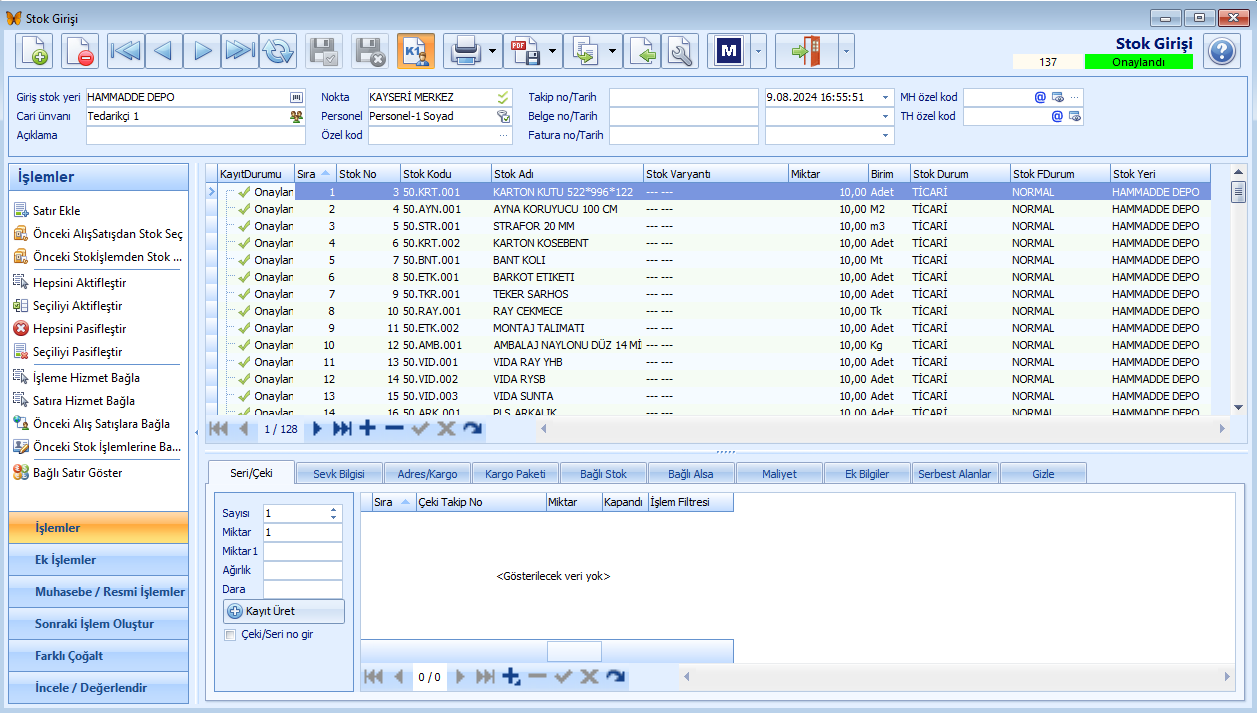Open İncele / Değerlendir section

pos(98,688)
